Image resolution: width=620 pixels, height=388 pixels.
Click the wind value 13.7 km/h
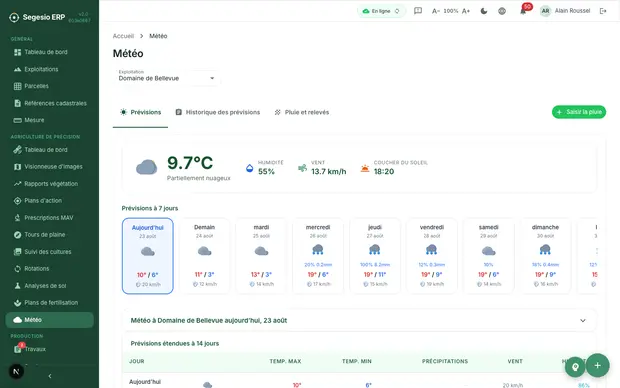[x=329, y=172]
